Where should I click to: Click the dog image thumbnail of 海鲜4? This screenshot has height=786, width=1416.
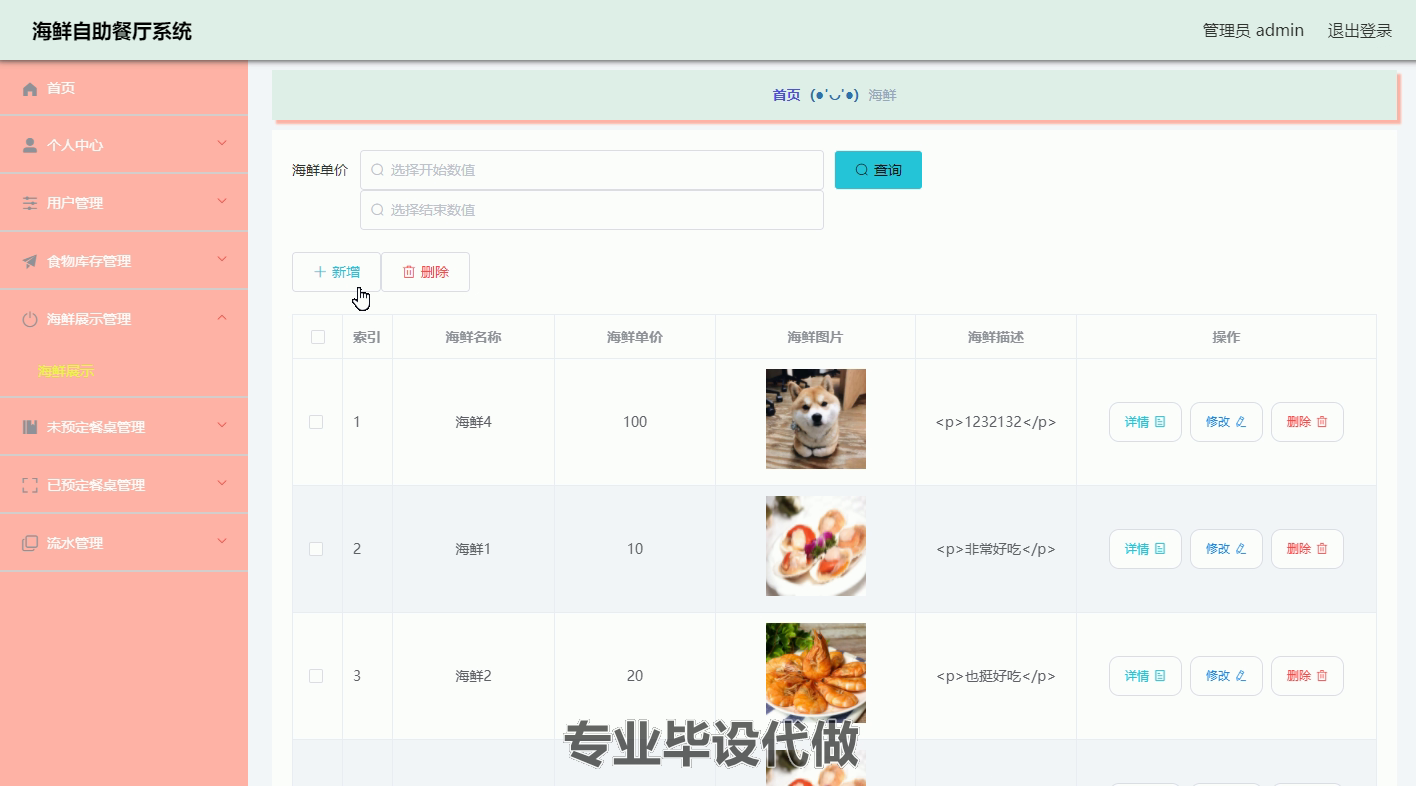pyautogui.click(x=816, y=419)
